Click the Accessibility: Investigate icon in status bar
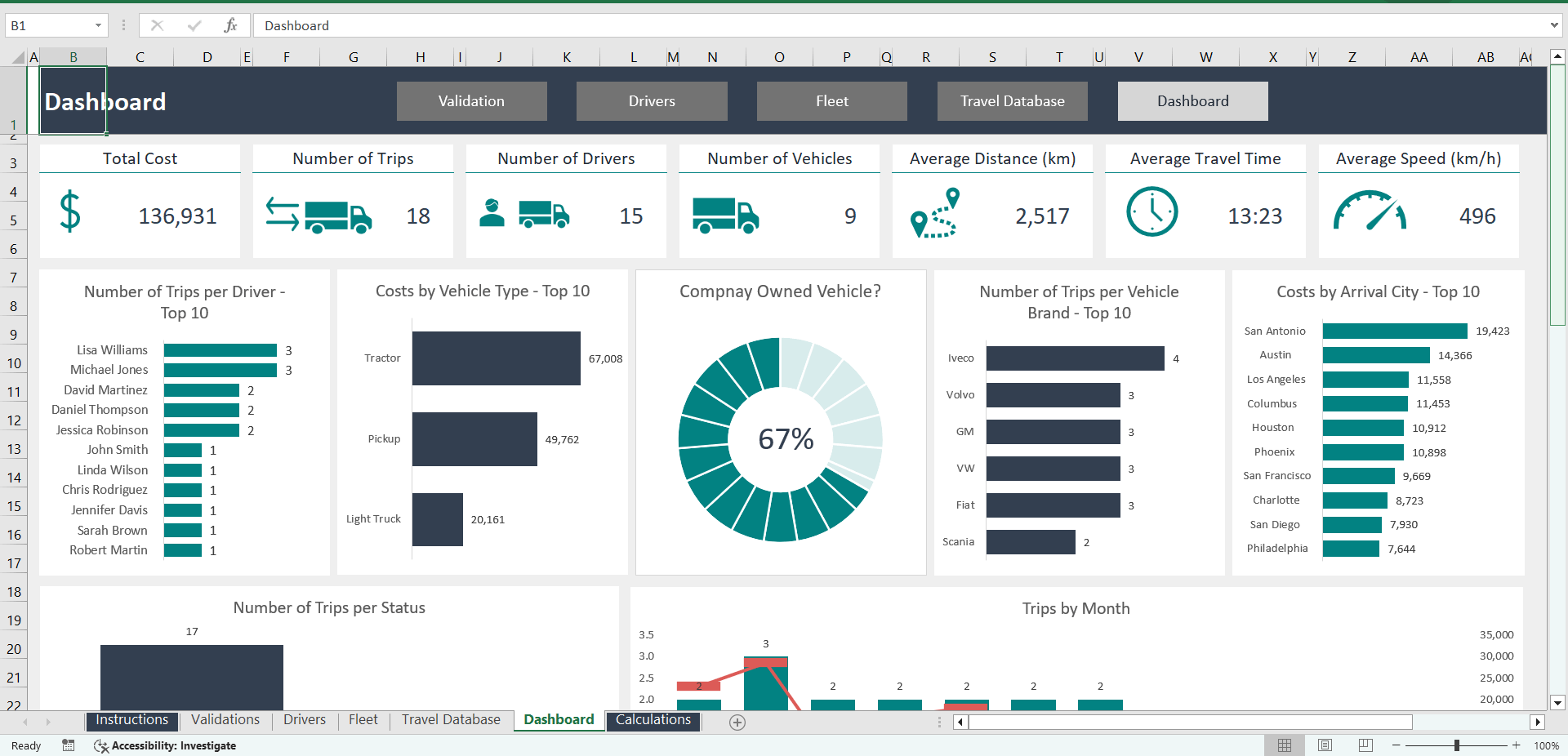 point(100,745)
